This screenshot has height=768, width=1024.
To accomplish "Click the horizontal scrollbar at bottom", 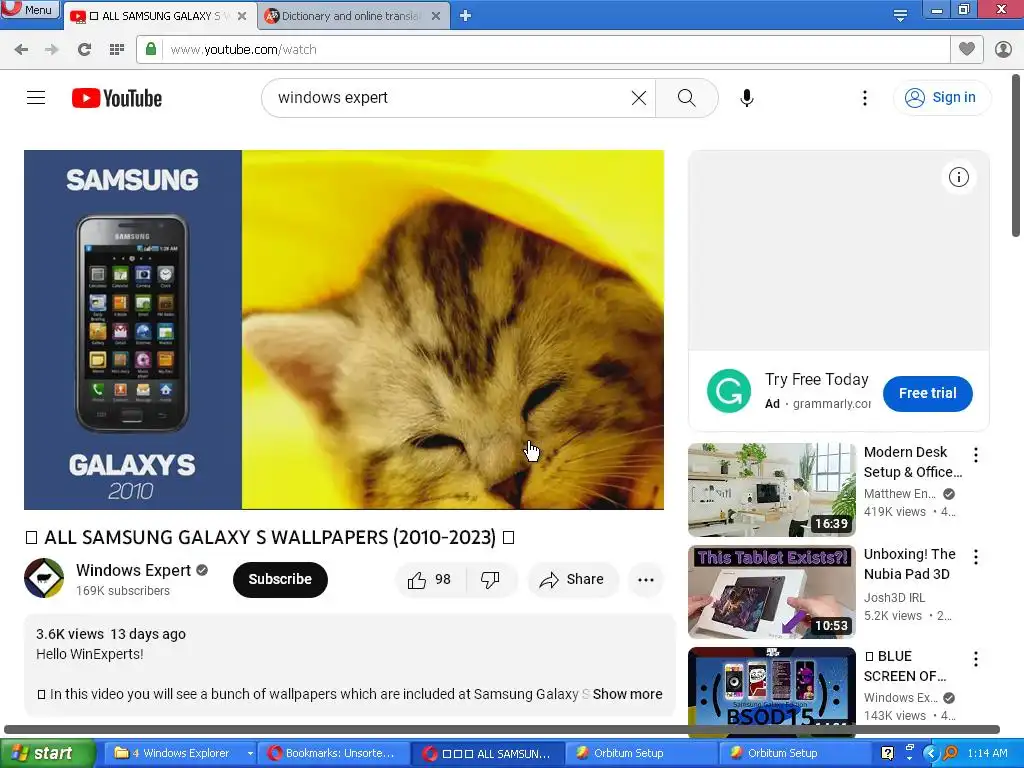I will coord(502,729).
